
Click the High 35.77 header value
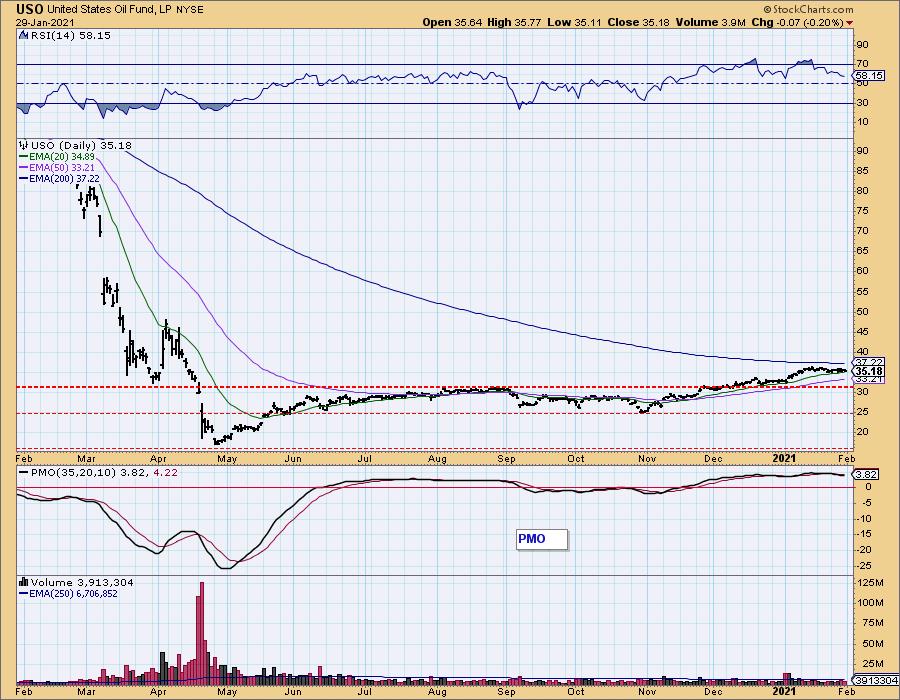pos(514,22)
